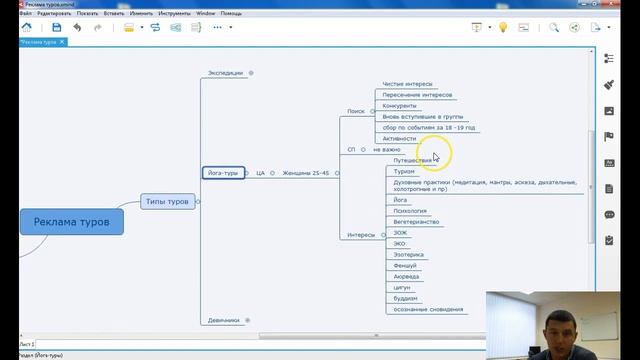This screenshot has width=640, height=360.
Task: Open the Изменить menu
Action: (141, 13)
